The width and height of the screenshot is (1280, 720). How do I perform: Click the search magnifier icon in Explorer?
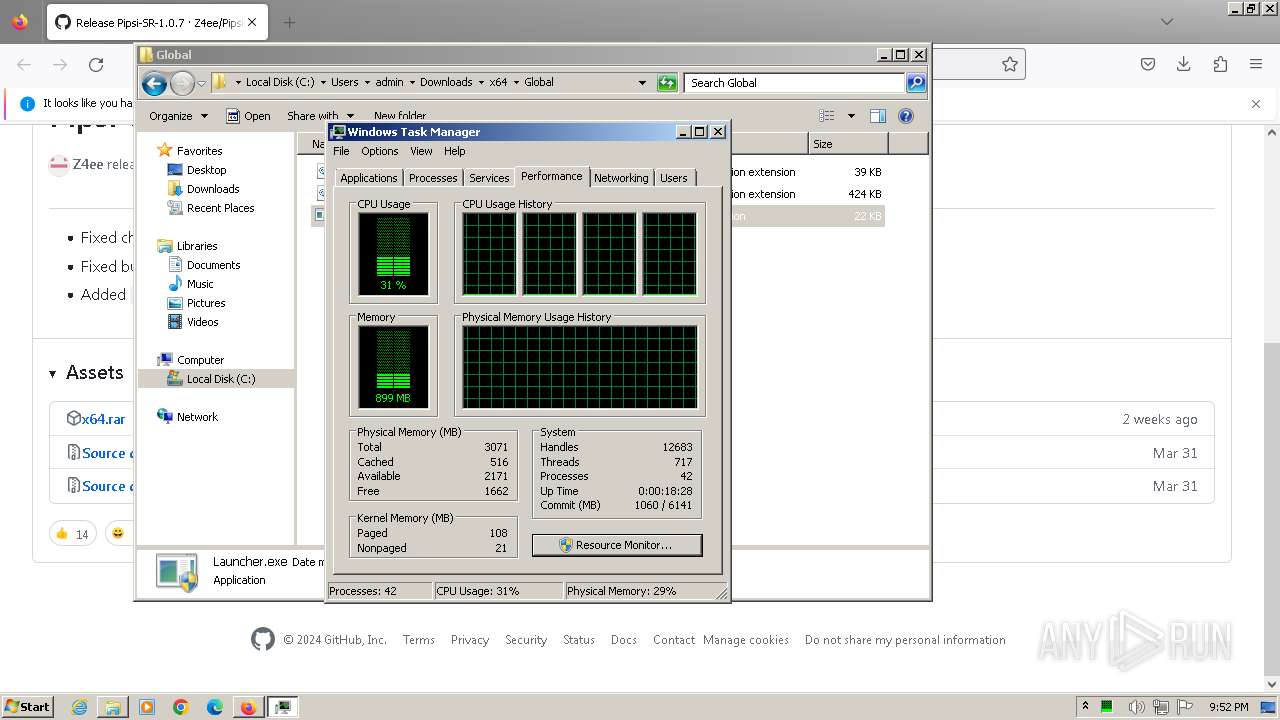click(x=916, y=83)
